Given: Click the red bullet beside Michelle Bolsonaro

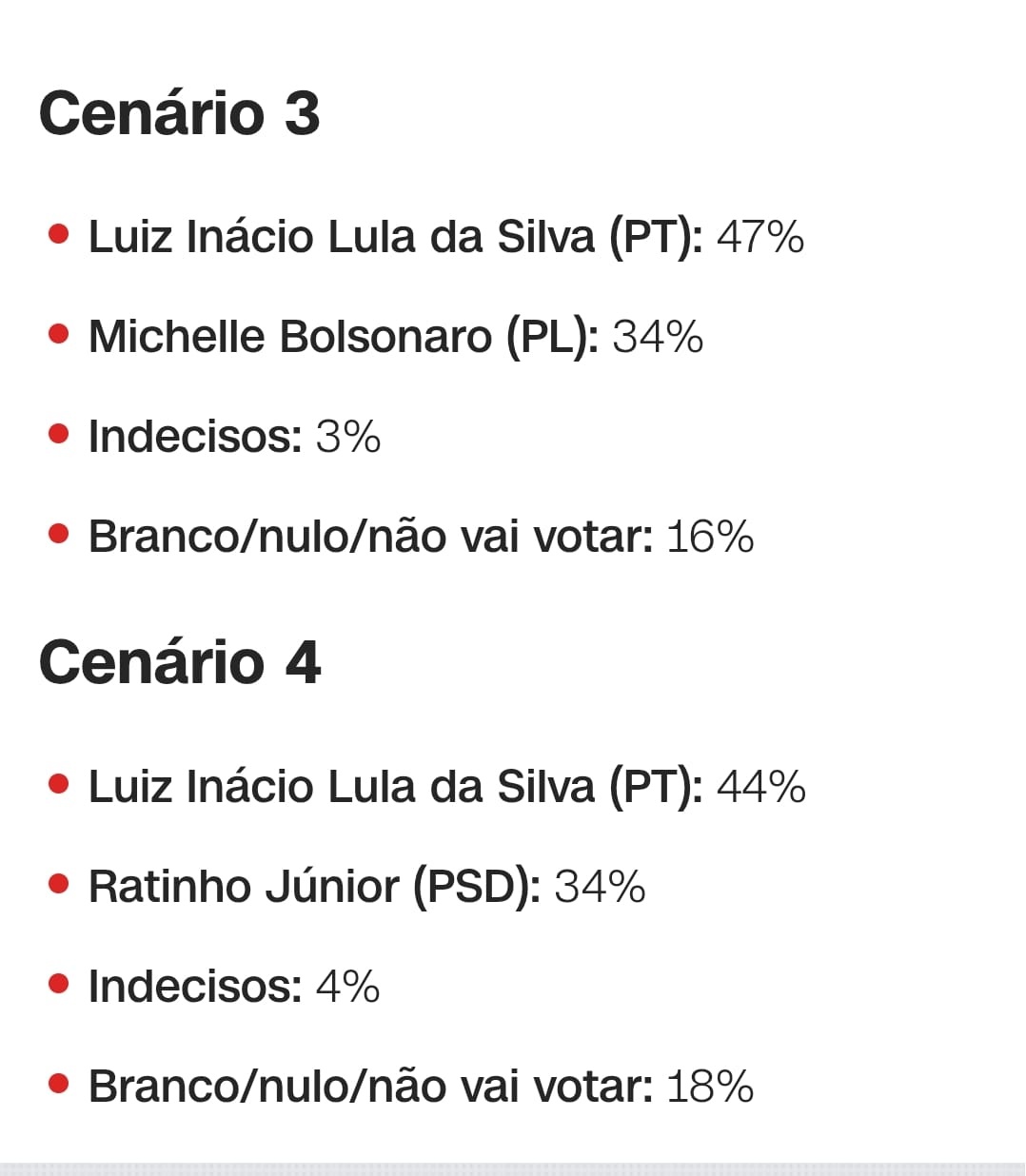Looking at the screenshot, I should click(59, 334).
